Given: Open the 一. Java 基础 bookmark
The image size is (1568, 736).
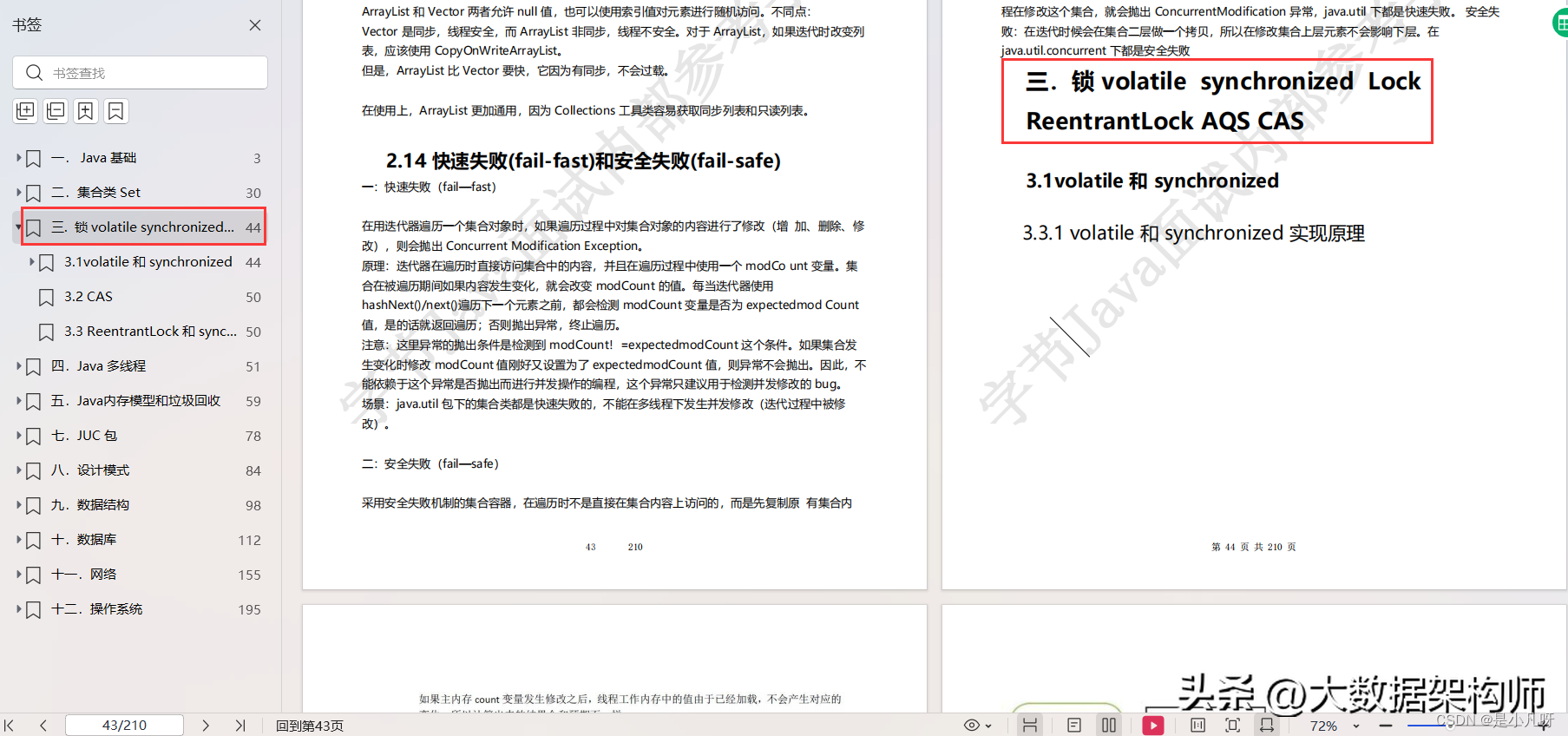Looking at the screenshot, I should [x=94, y=158].
